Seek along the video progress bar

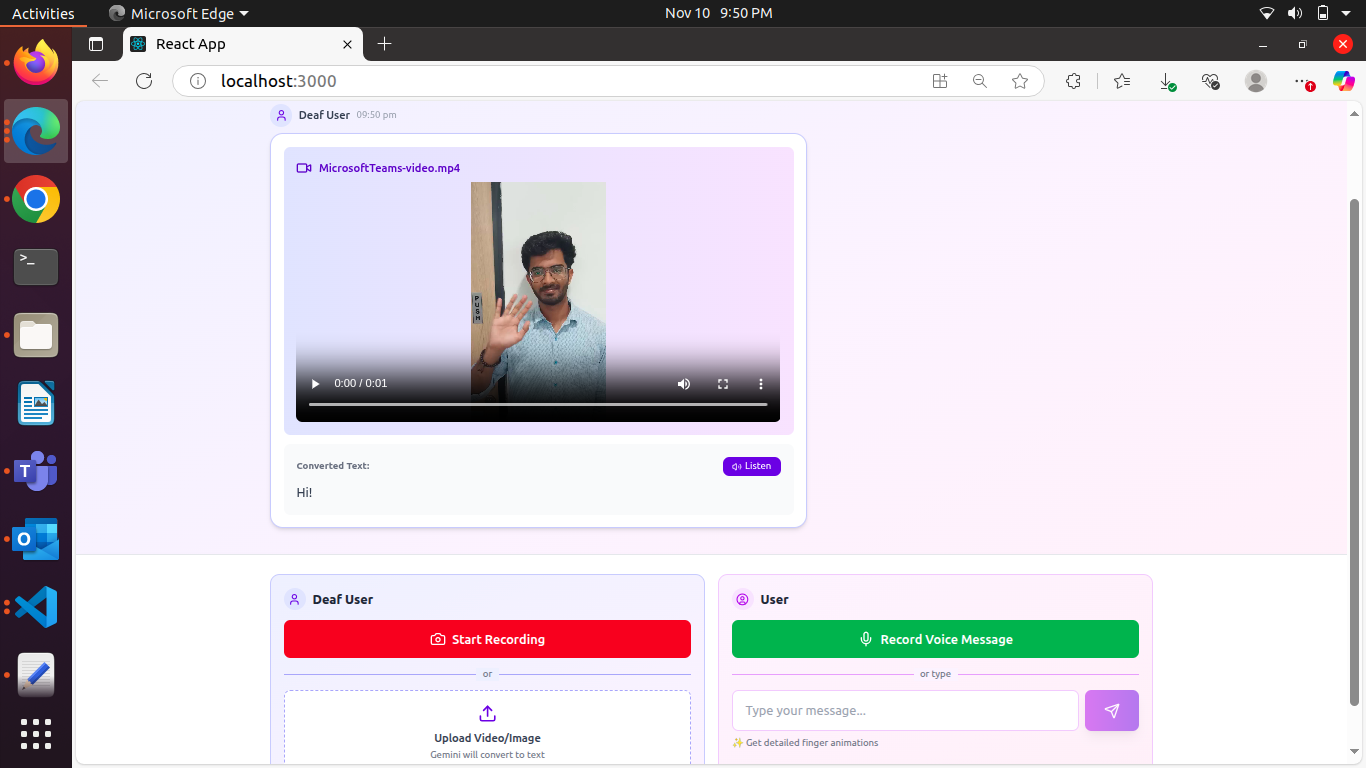(x=538, y=404)
